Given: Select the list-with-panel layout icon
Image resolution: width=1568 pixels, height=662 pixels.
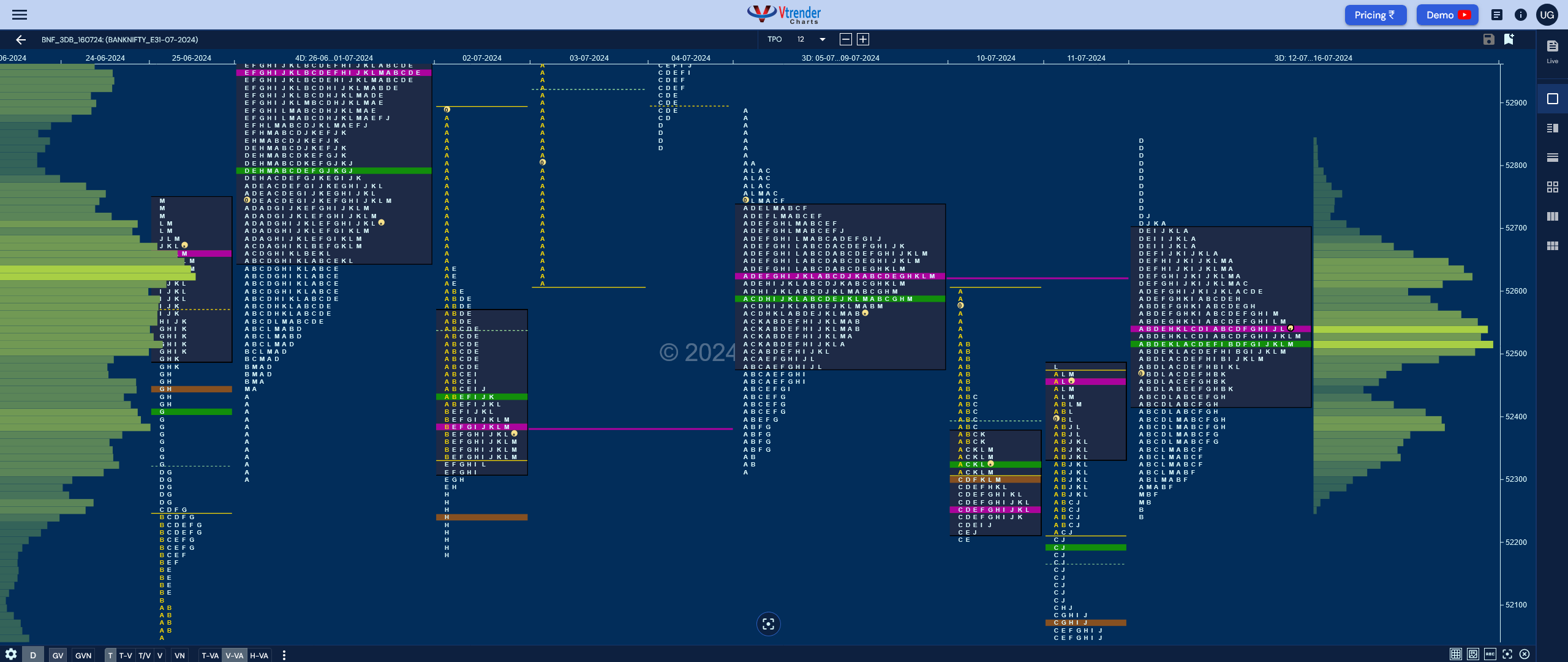Looking at the screenshot, I should point(1553,128).
